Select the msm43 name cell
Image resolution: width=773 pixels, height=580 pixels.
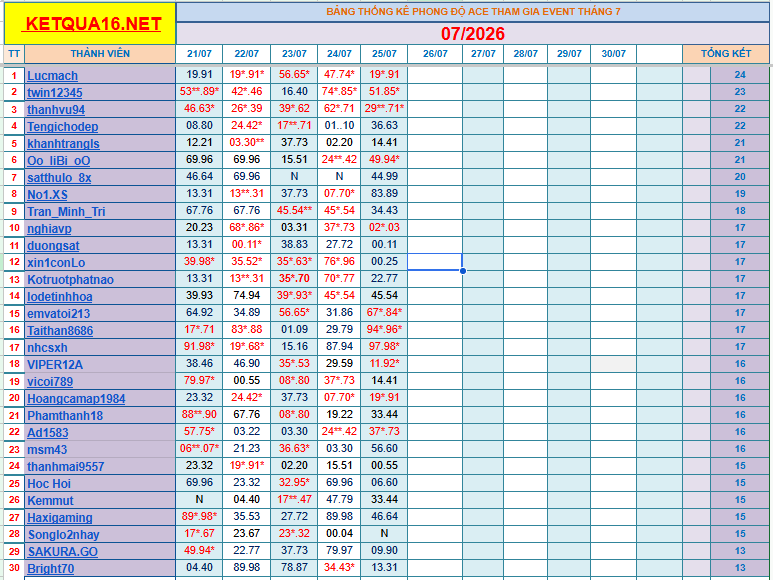tap(100, 449)
